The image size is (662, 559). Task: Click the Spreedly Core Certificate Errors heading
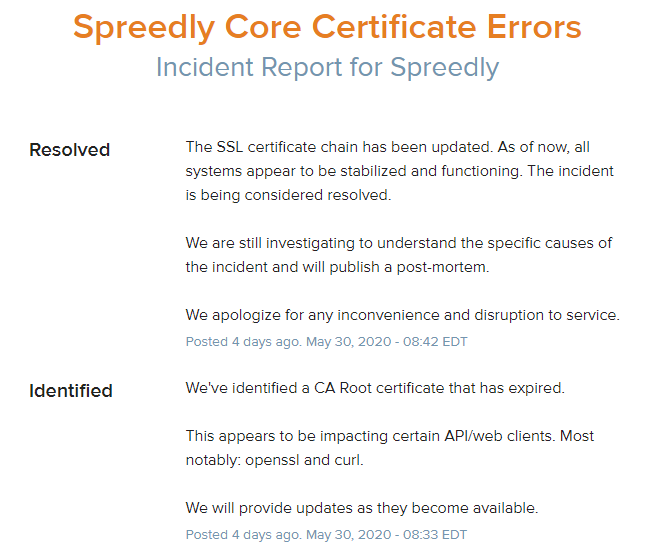[x=327, y=27]
